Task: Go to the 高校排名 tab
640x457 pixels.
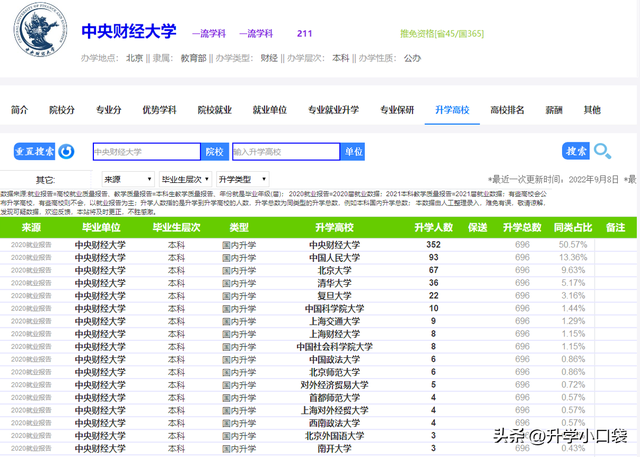Action: point(507,110)
